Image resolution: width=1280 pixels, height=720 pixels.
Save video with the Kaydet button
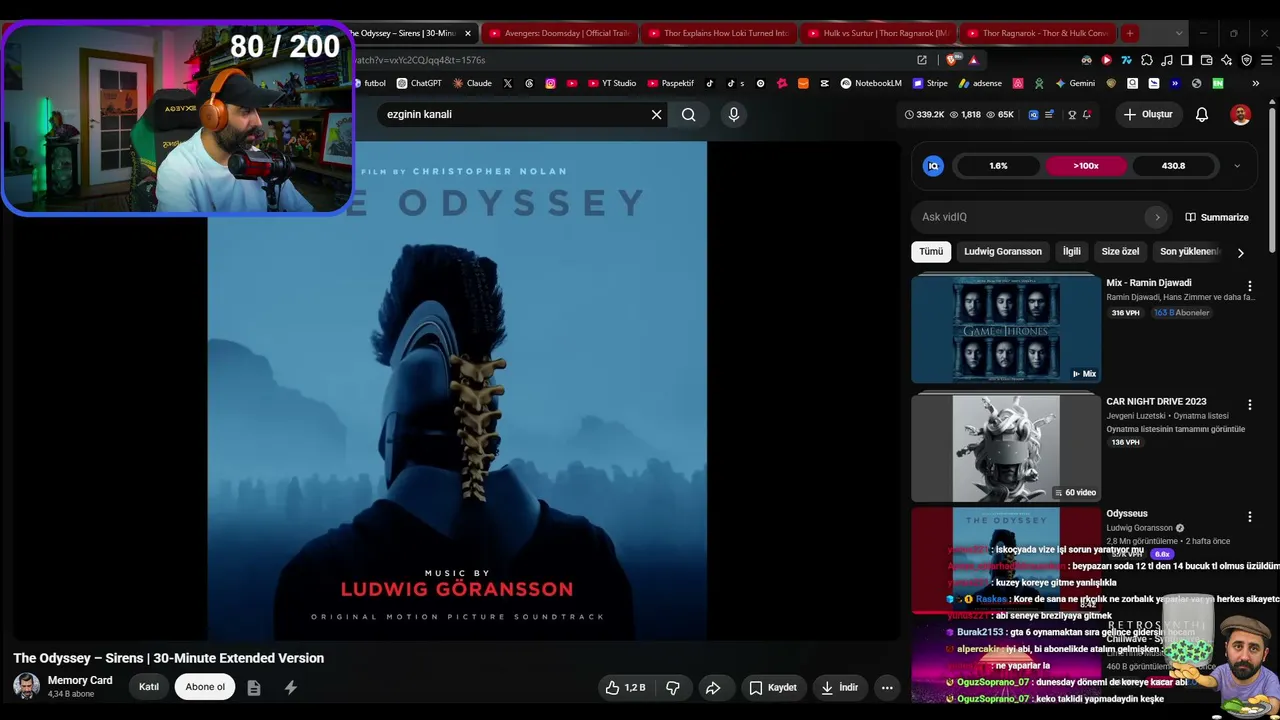pos(773,687)
